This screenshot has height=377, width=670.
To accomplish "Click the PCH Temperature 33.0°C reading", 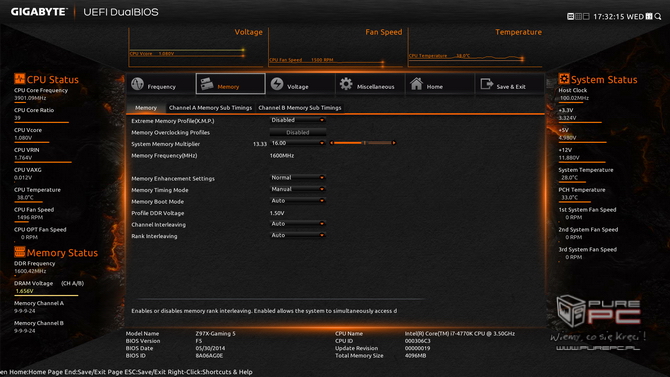I will [570, 197].
